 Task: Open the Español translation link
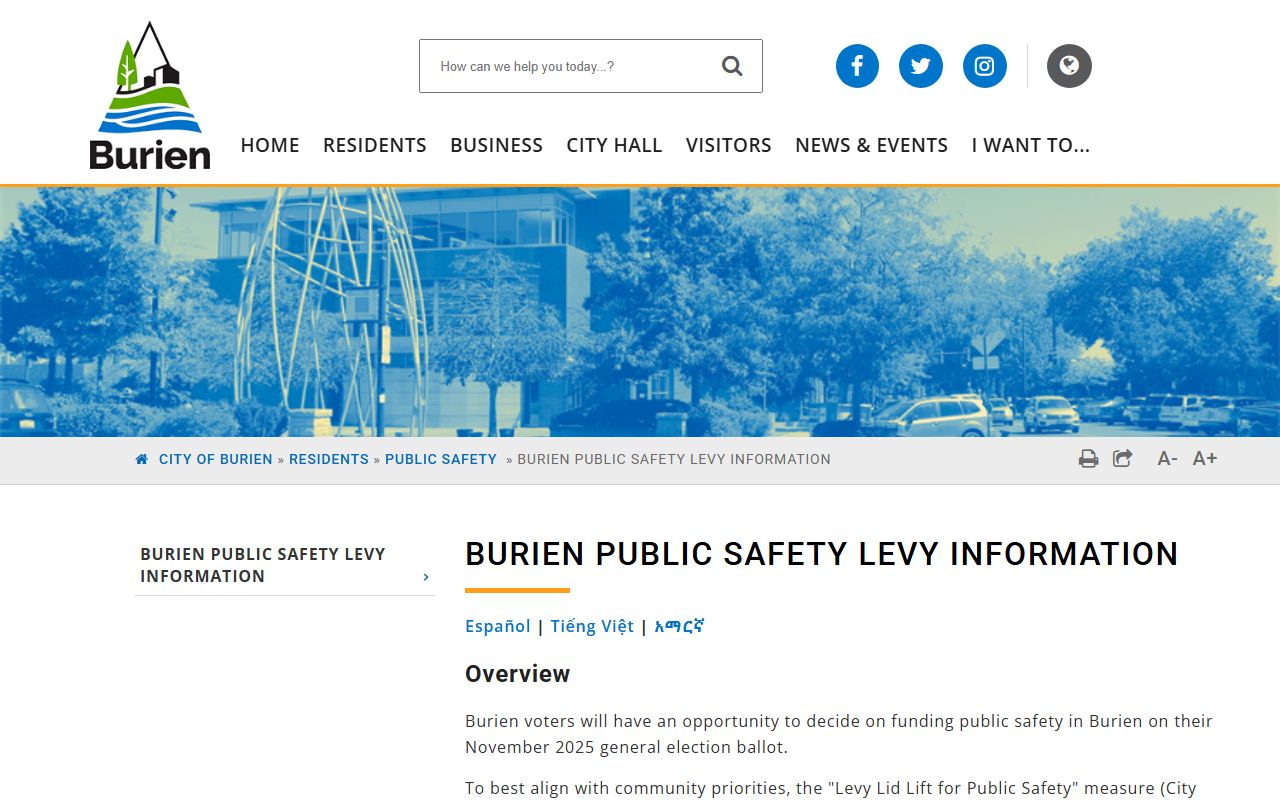point(498,626)
